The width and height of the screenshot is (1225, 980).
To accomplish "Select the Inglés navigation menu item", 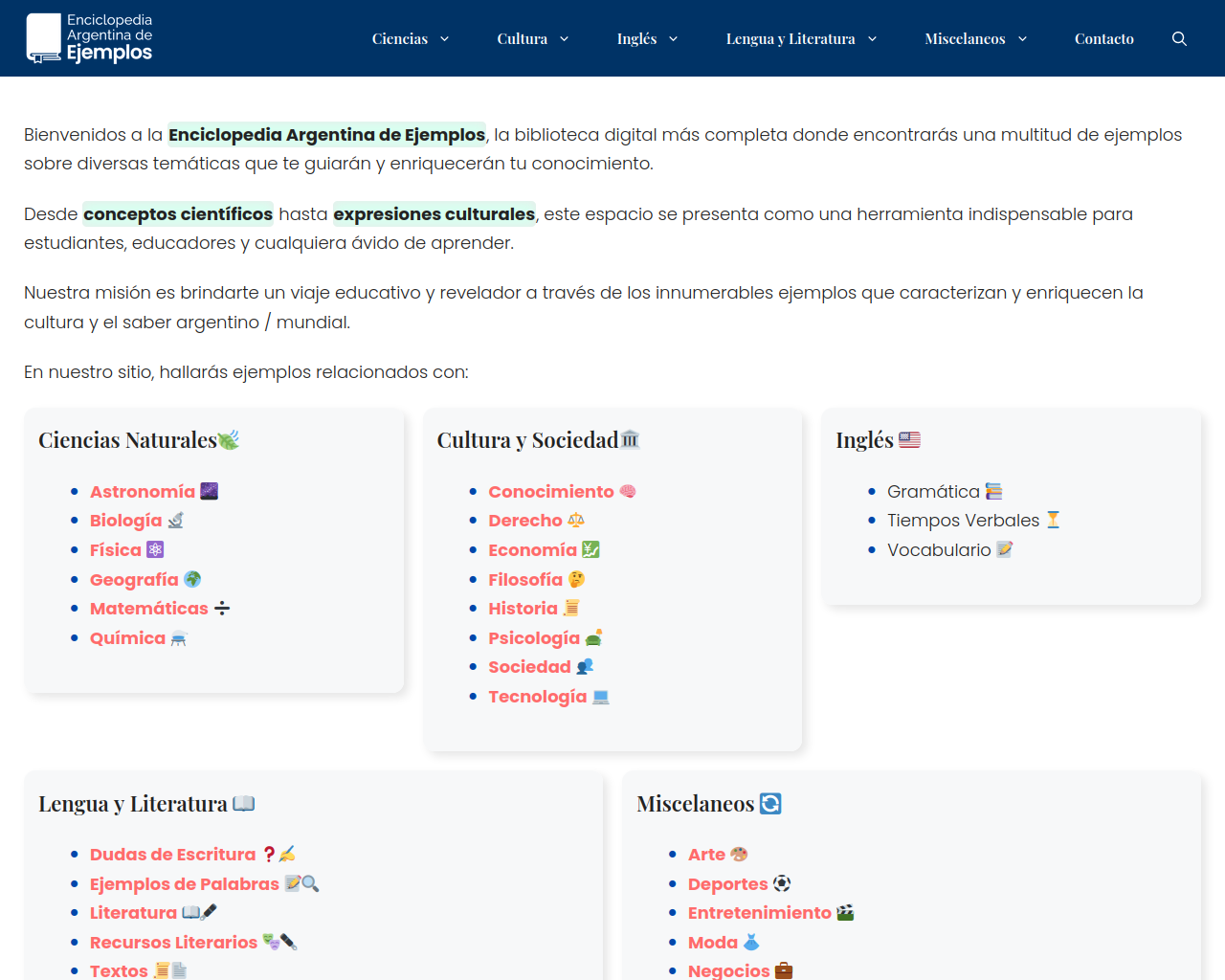I will point(636,39).
